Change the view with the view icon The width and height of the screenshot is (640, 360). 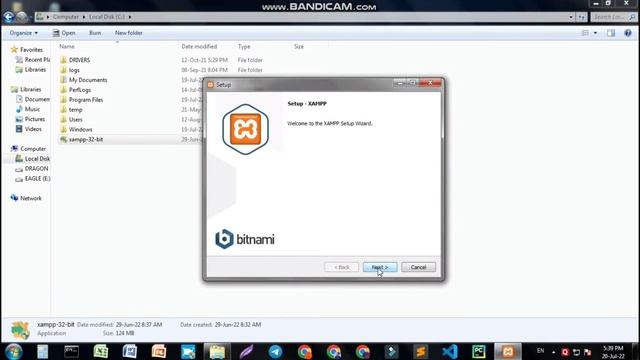click(x=585, y=33)
